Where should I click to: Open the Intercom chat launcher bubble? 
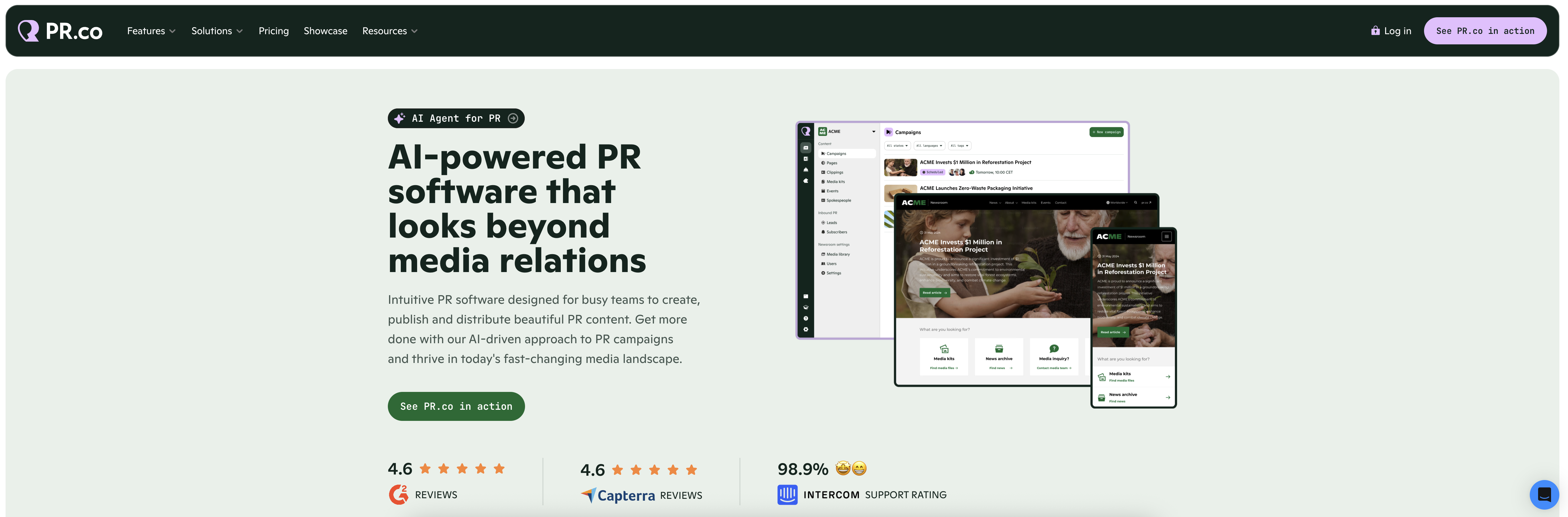pos(1544,495)
